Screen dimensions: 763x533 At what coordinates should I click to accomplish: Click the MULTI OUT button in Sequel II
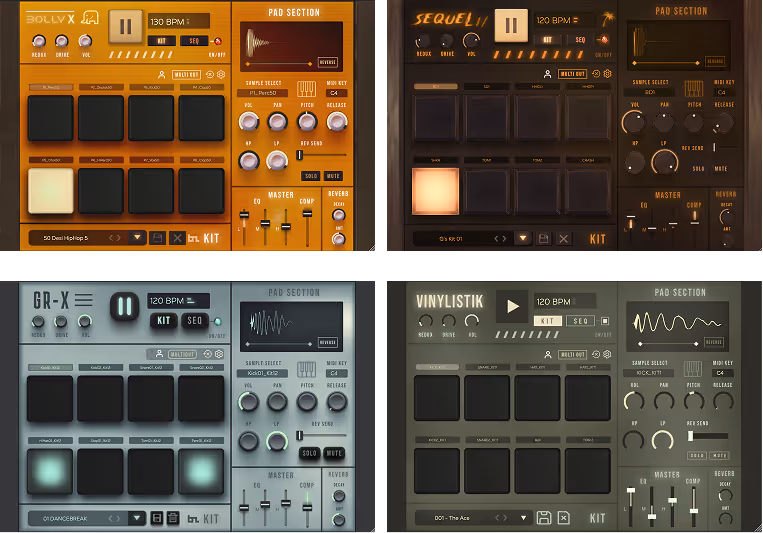point(572,74)
